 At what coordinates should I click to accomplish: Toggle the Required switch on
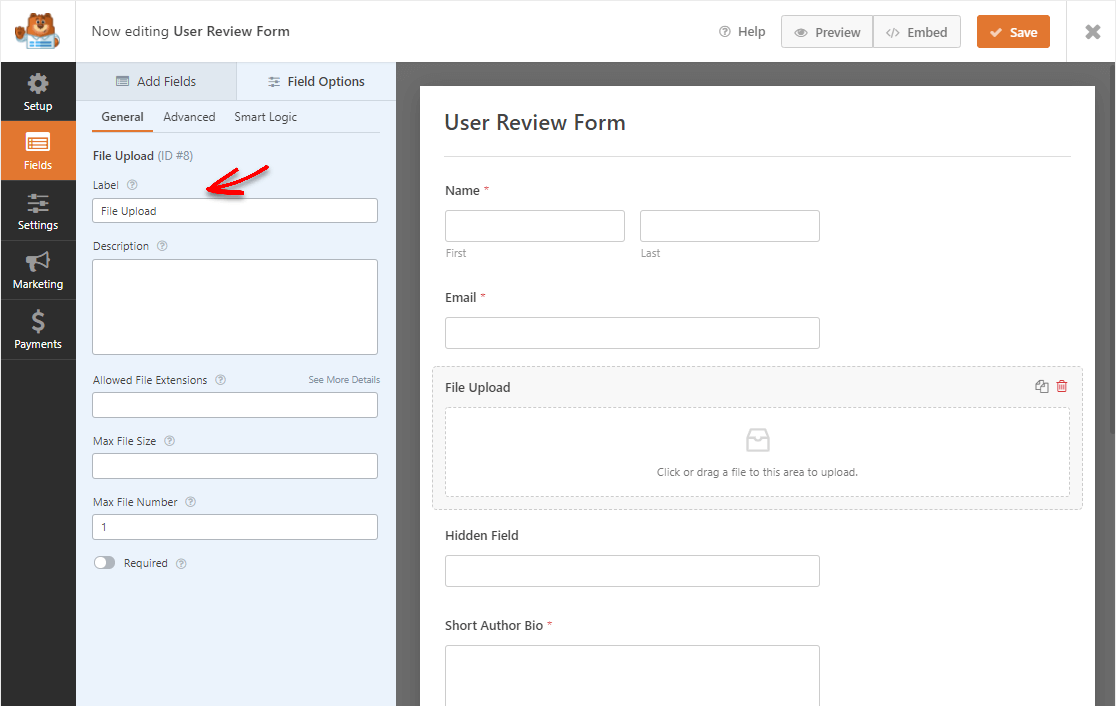(x=105, y=563)
